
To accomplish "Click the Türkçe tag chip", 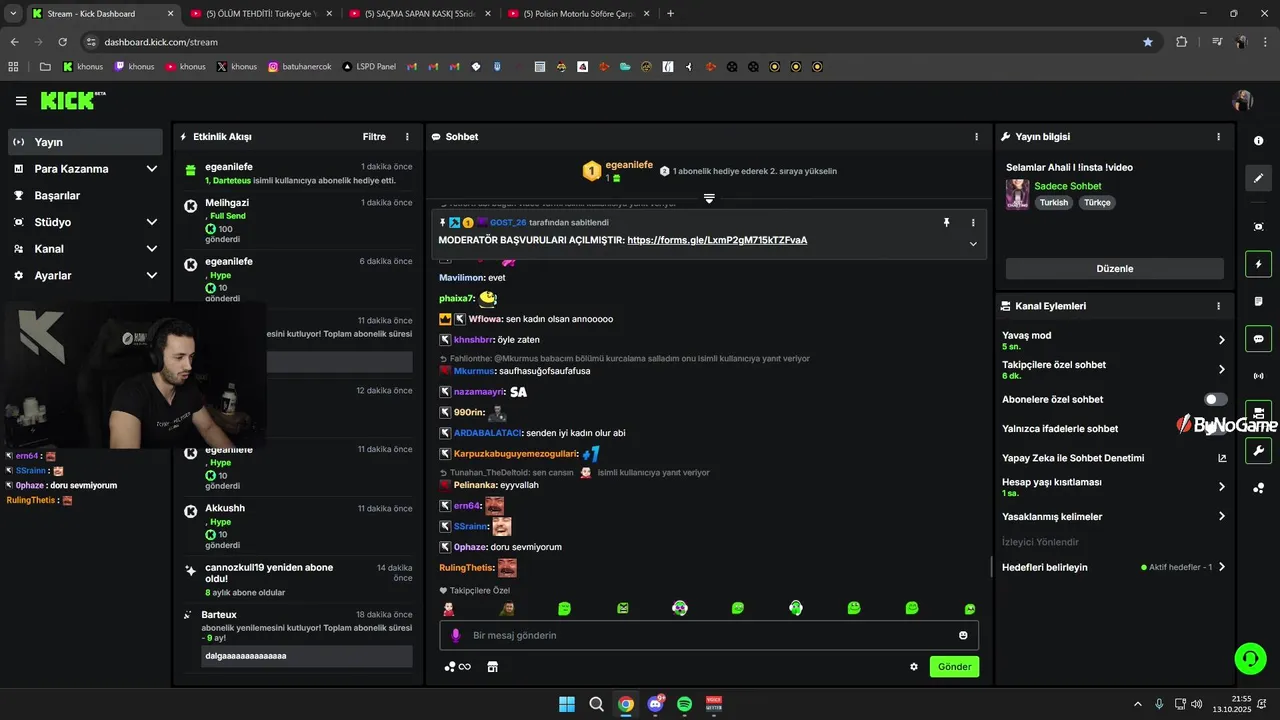I will pyautogui.click(x=1097, y=202).
